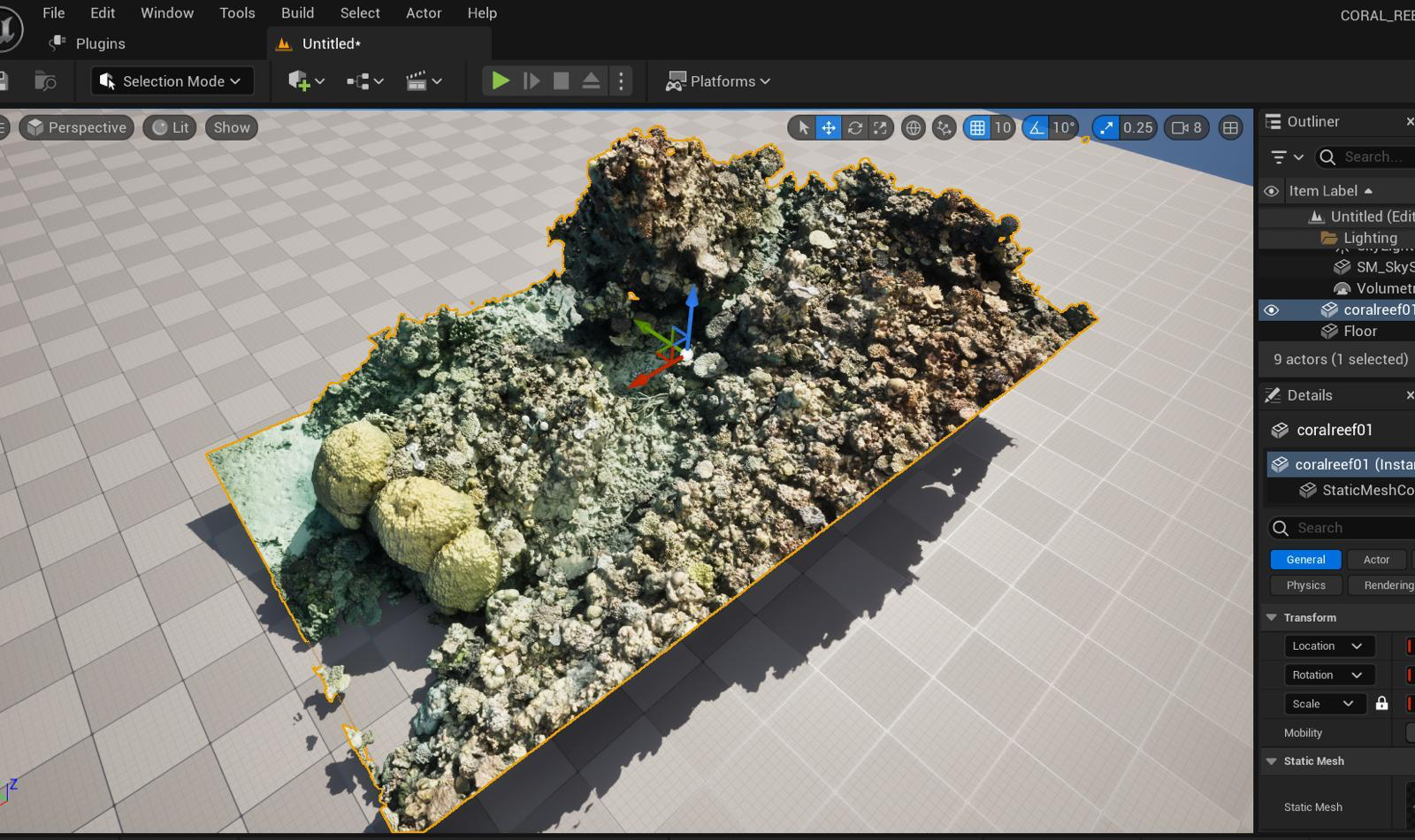Open the Selection Mode dropdown

pos(171,80)
